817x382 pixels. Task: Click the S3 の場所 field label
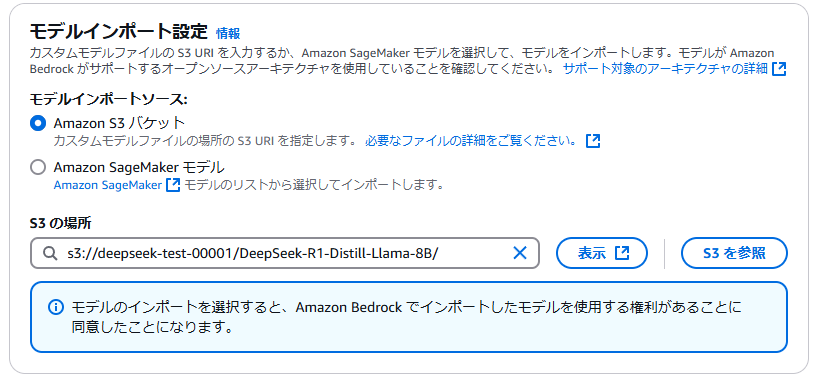(61, 224)
